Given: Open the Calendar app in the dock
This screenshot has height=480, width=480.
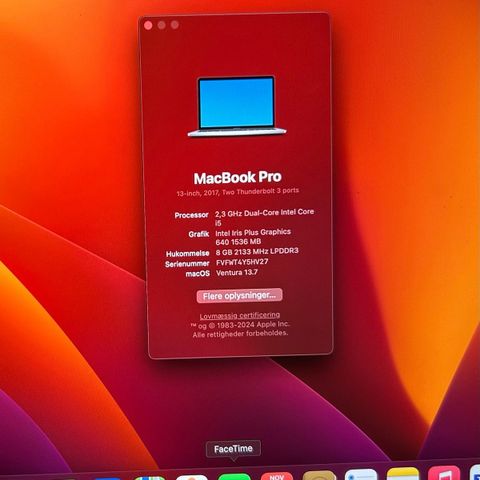Looking at the screenshot, I should click(276, 477).
